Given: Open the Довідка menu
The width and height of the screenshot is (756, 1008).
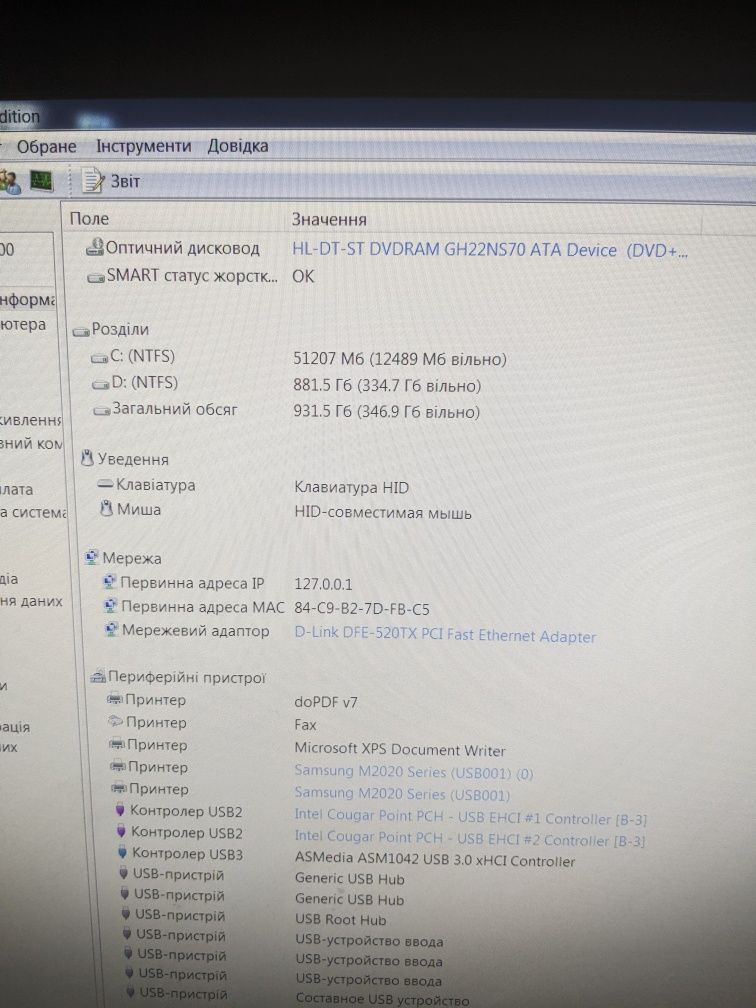Looking at the screenshot, I should (x=238, y=146).
